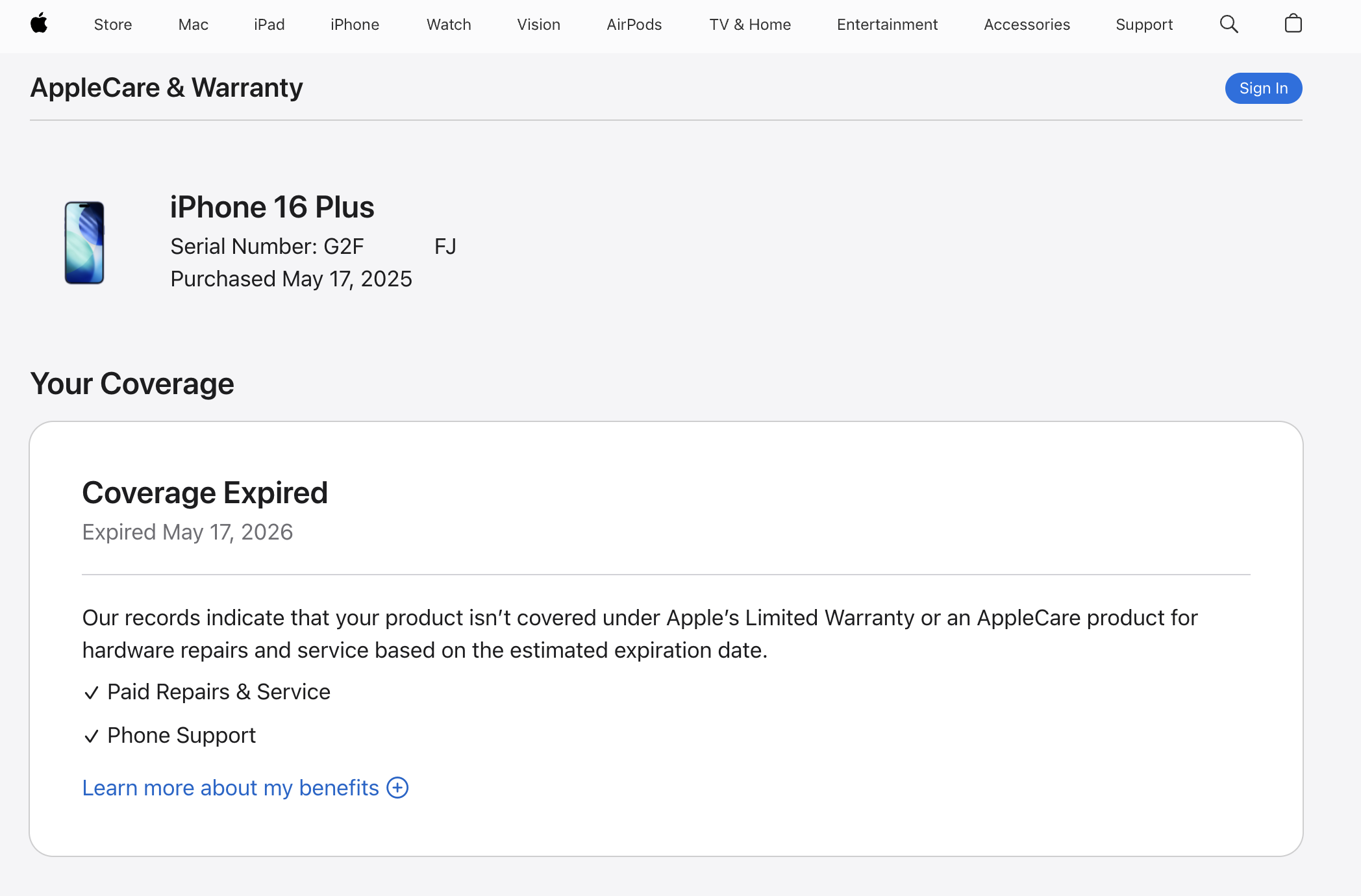Screen dimensions: 1361x896
Task: Open the Vision menu
Action: click(x=538, y=25)
